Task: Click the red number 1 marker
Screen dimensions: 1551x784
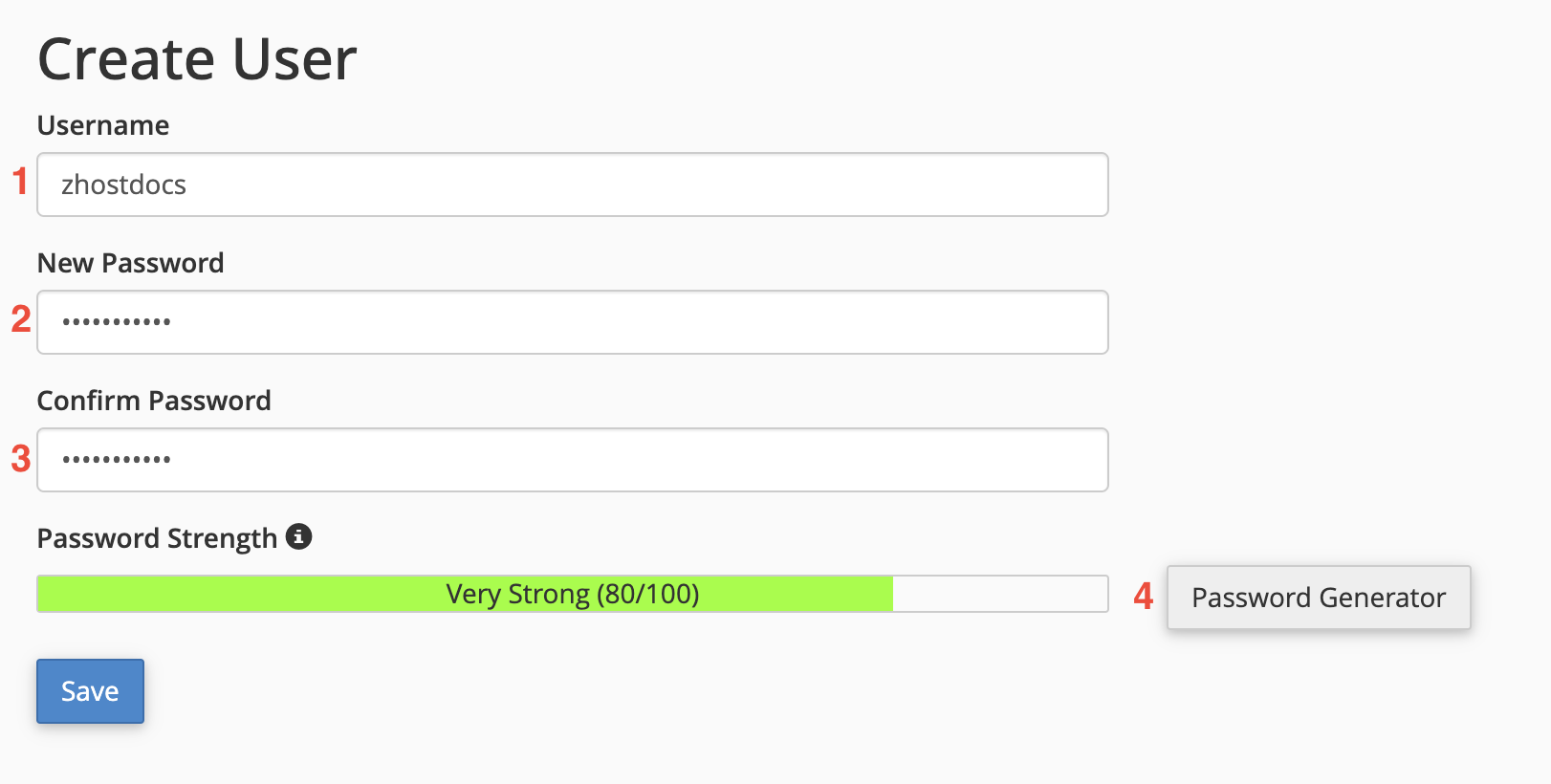Action: pos(20,182)
